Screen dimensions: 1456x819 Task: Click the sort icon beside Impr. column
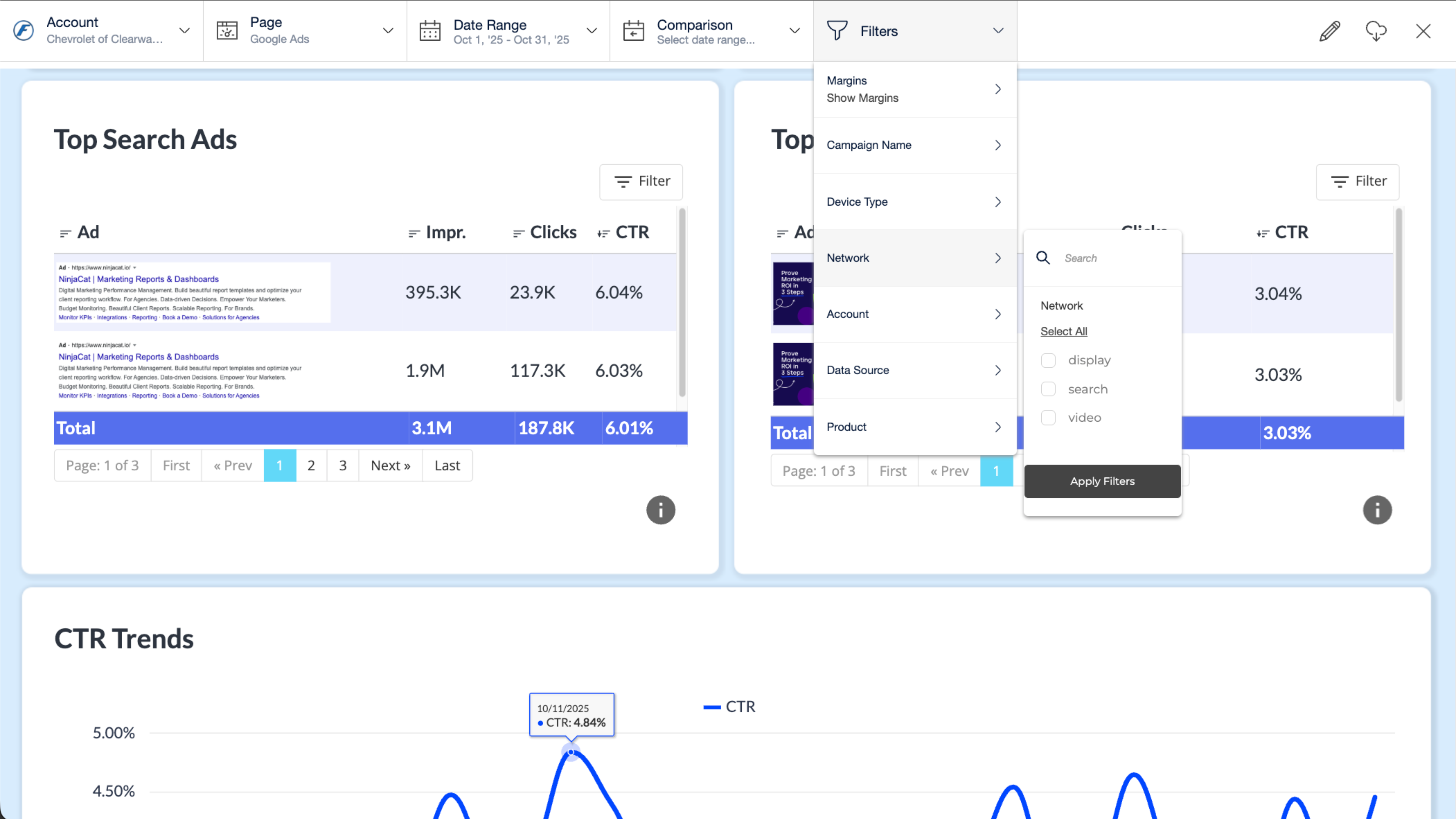(x=414, y=234)
